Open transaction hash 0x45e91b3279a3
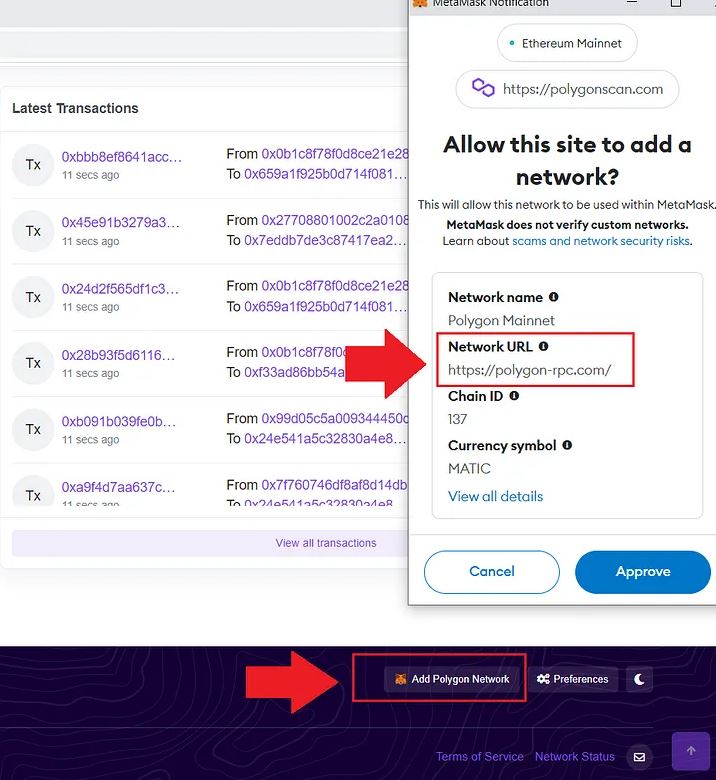Image resolution: width=716 pixels, height=780 pixels. pyautogui.click(x=120, y=222)
